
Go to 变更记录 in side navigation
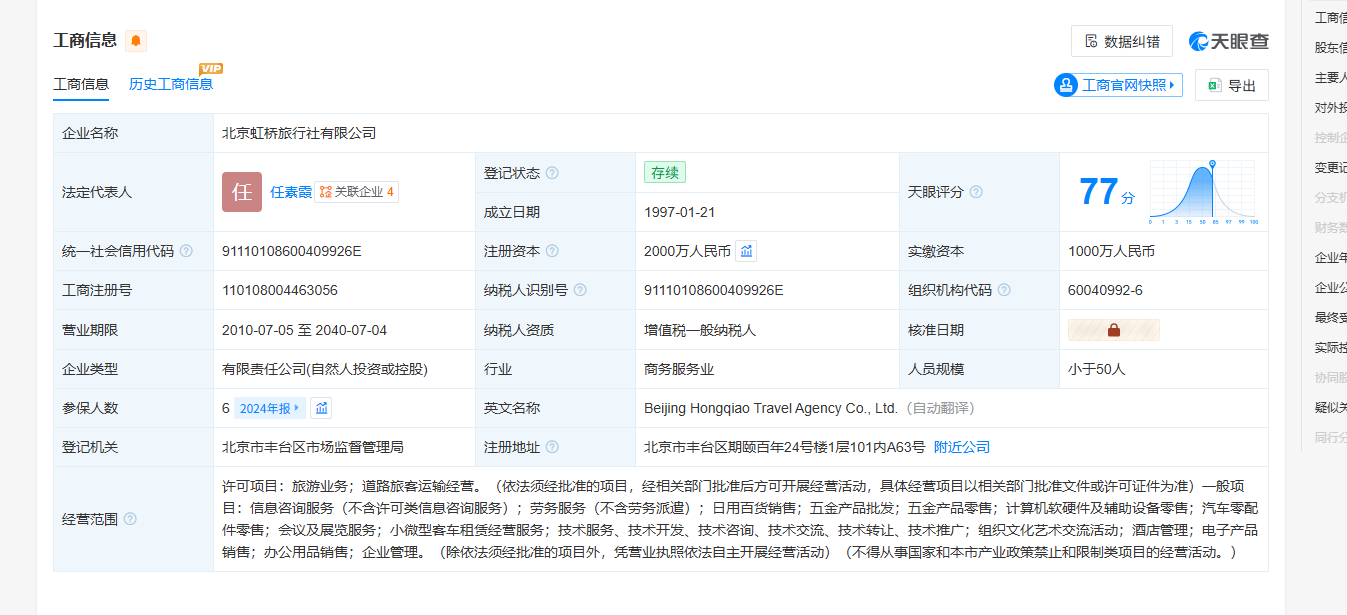pos(1331,168)
